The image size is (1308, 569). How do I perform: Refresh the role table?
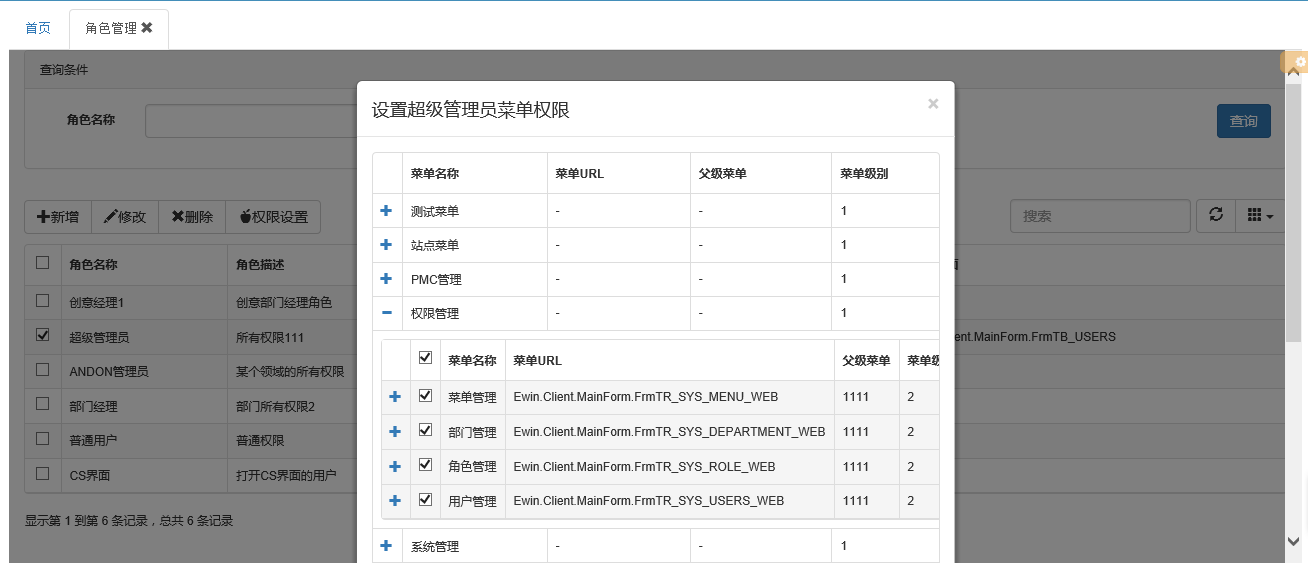pos(1216,215)
